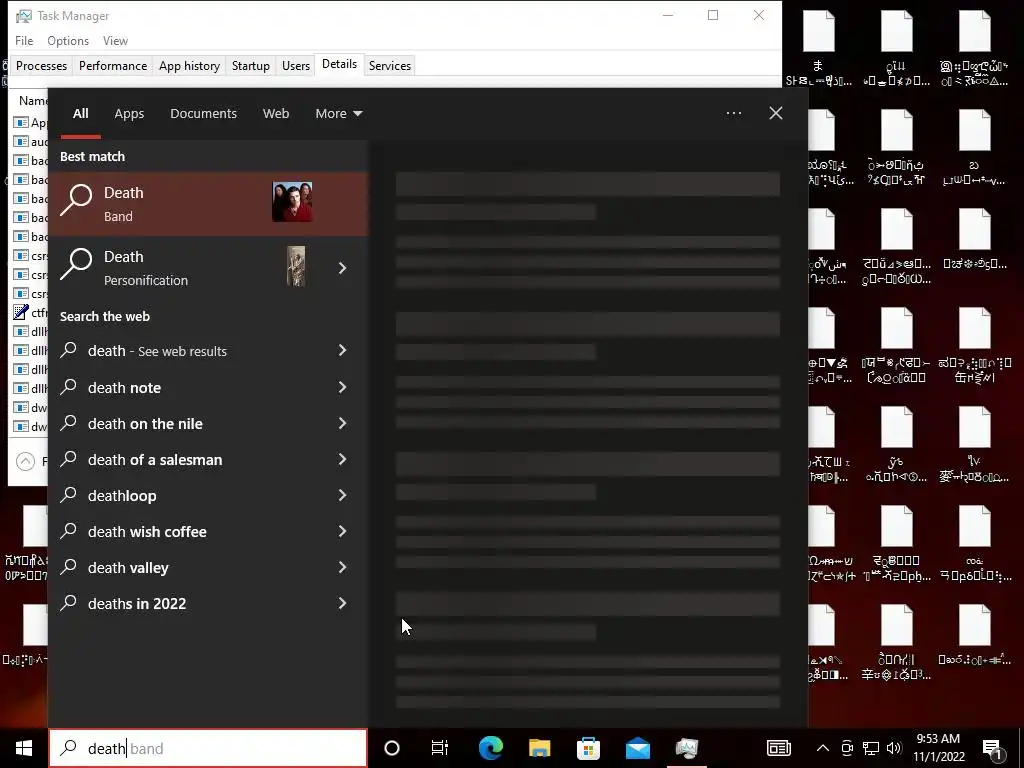Switch to the Documents search tab
The width and height of the screenshot is (1024, 768).
point(203,114)
